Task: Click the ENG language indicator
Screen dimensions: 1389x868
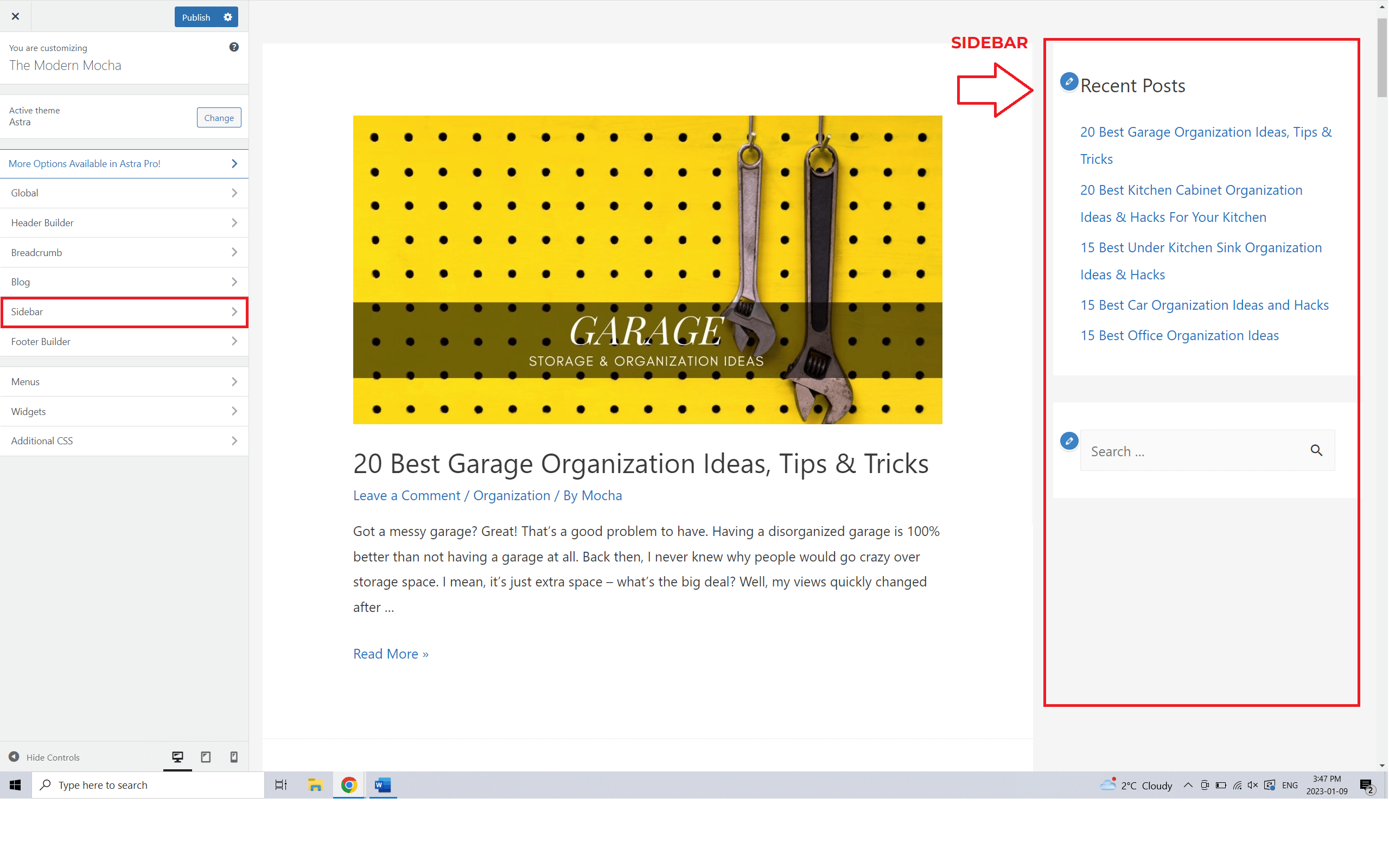Action: click(1290, 786)
